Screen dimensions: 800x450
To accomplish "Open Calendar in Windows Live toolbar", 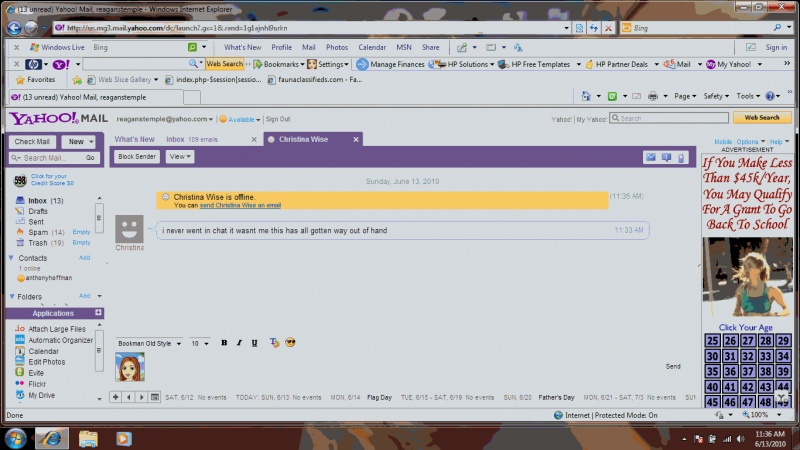I will [x=372, y=47].
